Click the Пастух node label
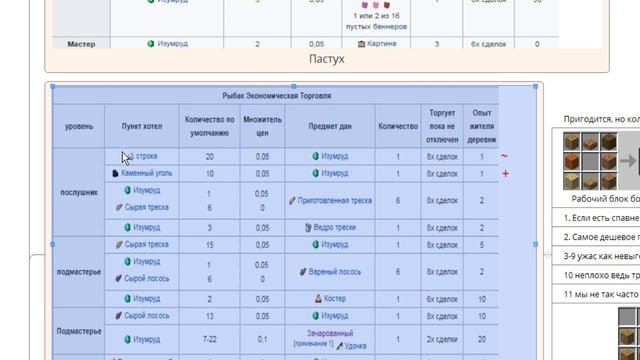The image size is (640, 360). (327, 59)
